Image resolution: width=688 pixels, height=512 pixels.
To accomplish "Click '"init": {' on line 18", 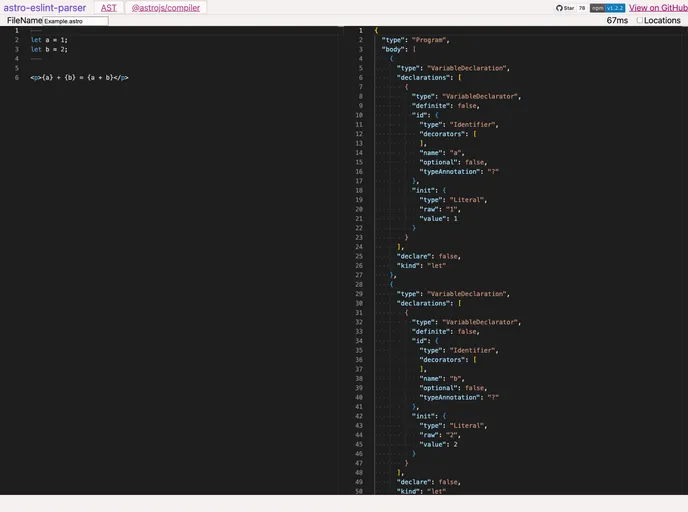I will 429,190.
